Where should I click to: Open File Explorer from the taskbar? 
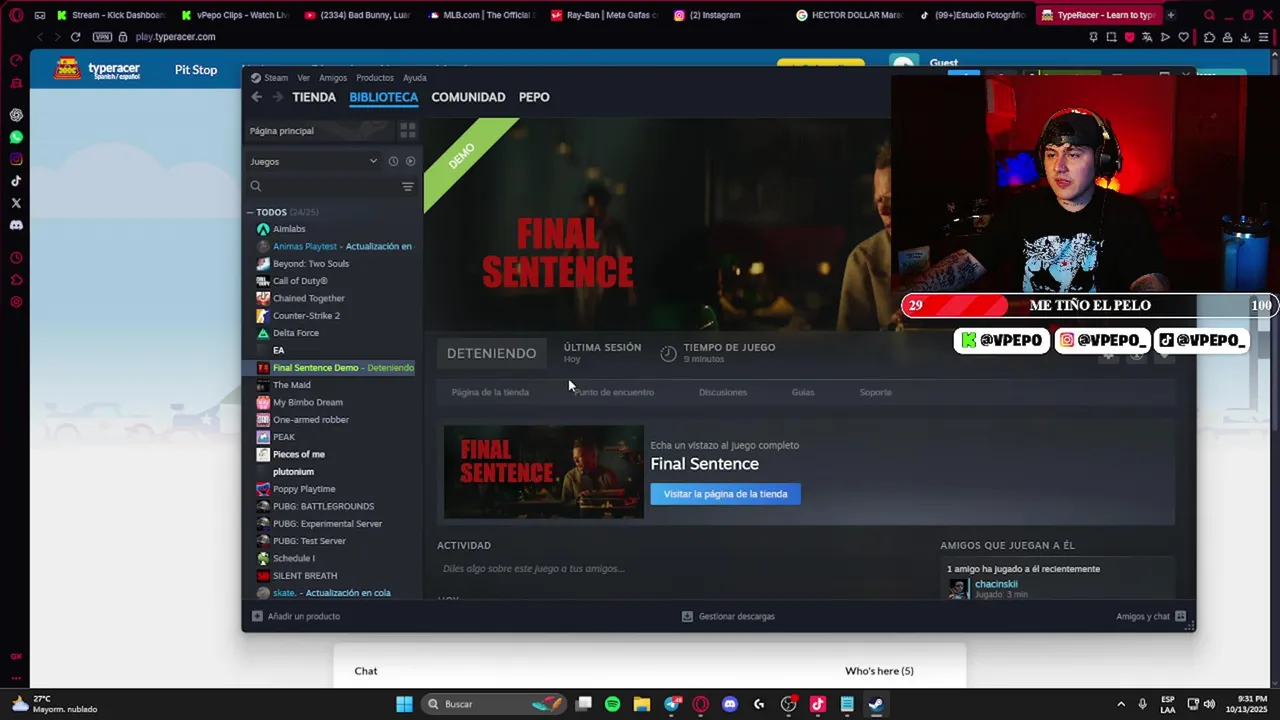642,704
